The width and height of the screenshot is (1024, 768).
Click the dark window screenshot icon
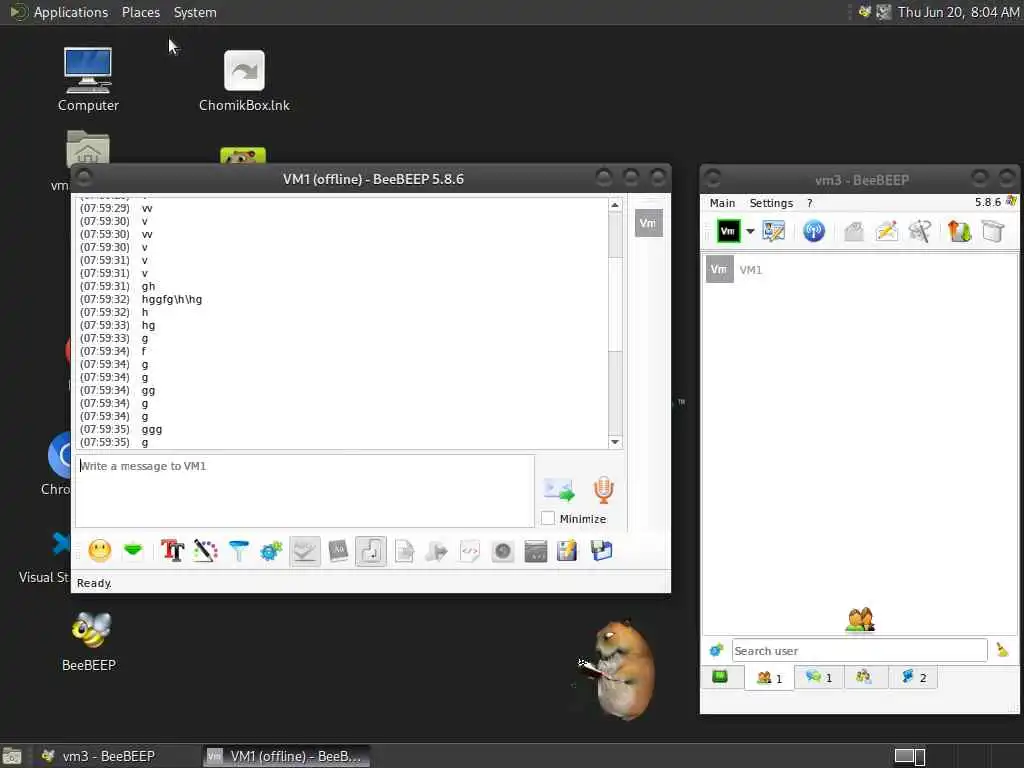tap(536, 551)
